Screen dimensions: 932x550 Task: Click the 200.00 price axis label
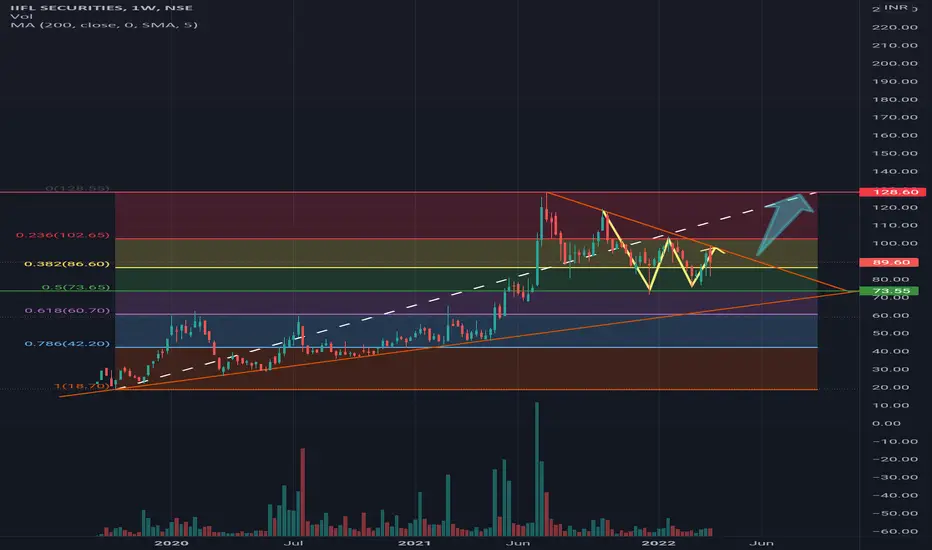(x=895, y=63)
